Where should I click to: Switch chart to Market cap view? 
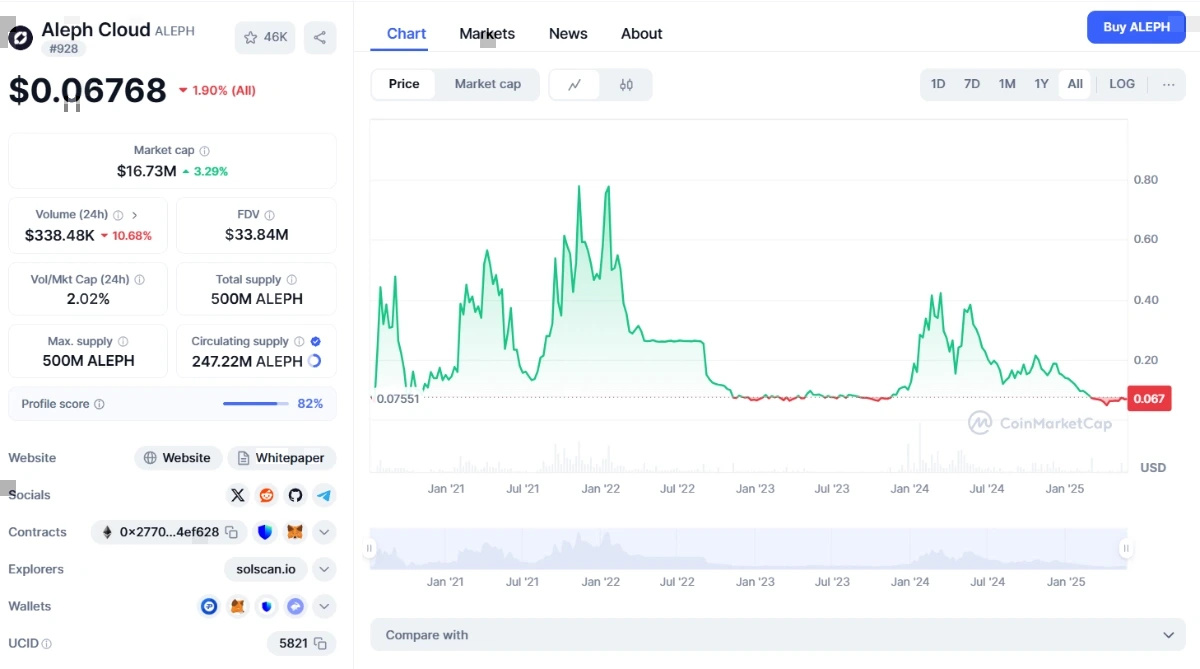coord(488,84)
